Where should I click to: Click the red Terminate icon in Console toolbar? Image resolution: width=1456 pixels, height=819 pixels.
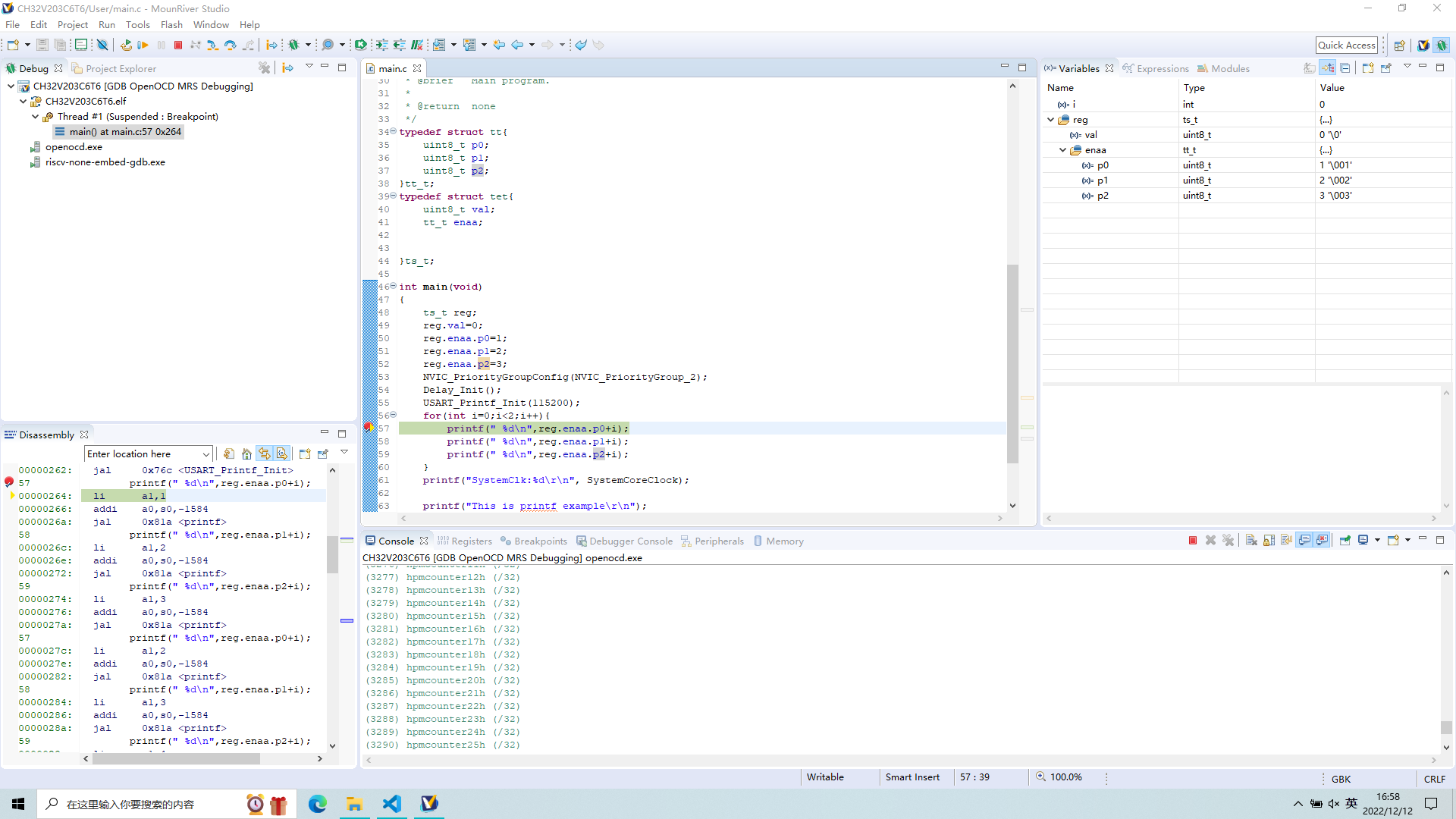(x=1193, y=541)
